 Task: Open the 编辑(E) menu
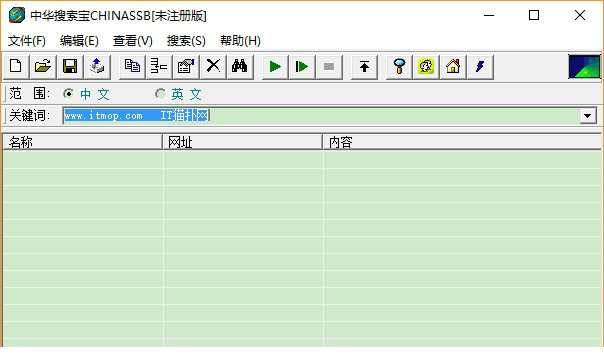tap(79, 41)
